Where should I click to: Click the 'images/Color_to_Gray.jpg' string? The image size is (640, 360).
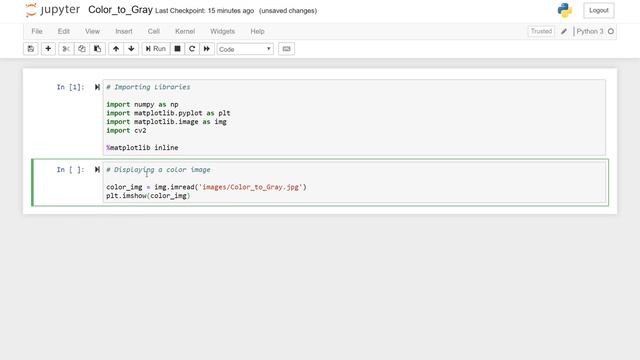251,187
